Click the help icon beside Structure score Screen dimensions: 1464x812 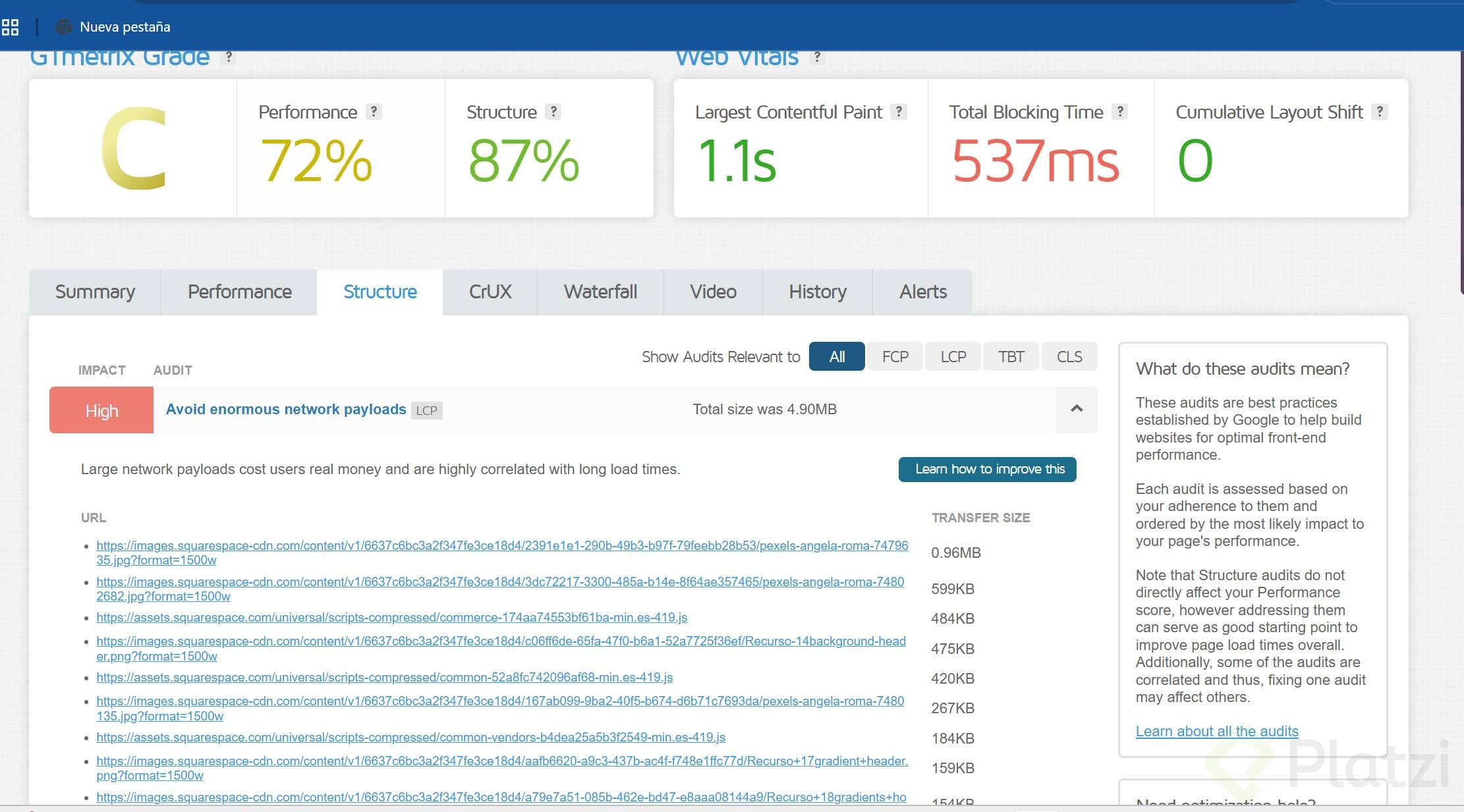[553, 111]
